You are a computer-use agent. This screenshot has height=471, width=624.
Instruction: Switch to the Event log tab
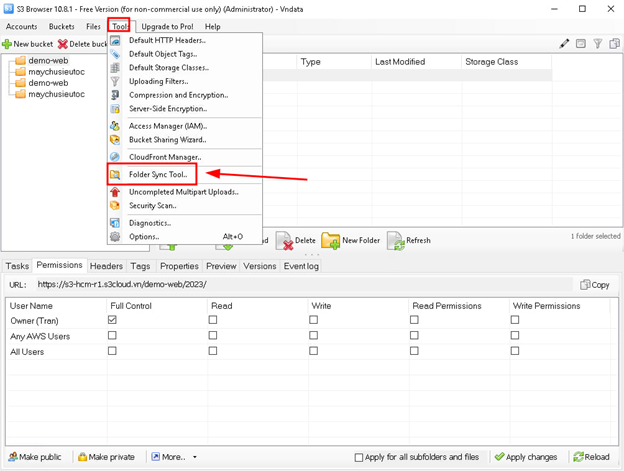[301, 267]
